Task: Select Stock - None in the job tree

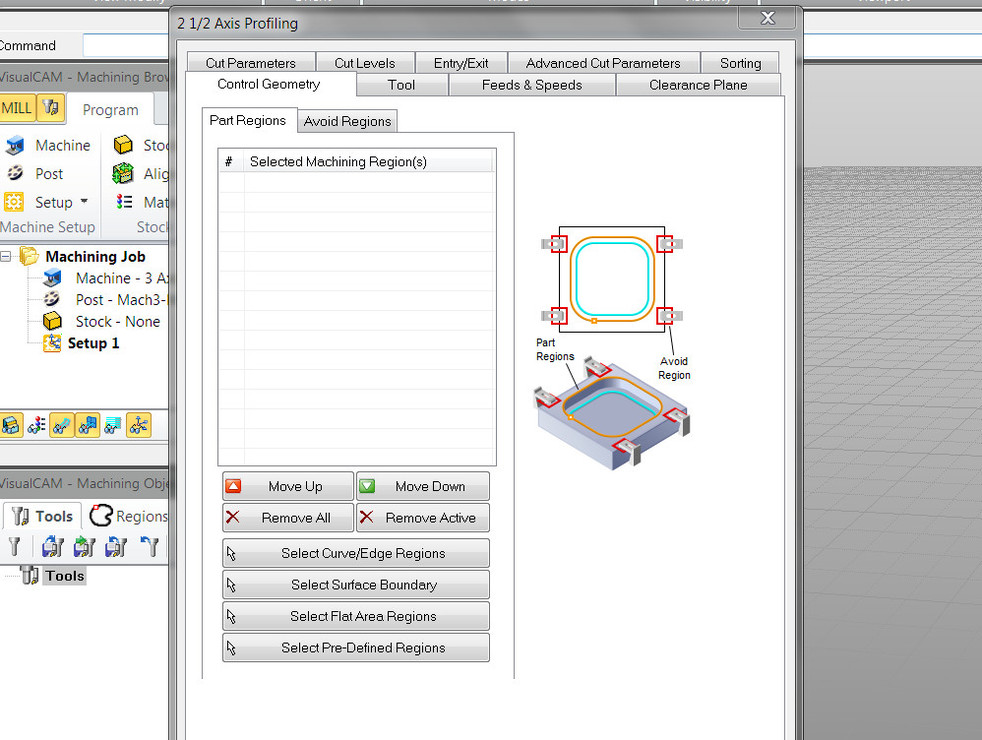Action: click(117, 322)
